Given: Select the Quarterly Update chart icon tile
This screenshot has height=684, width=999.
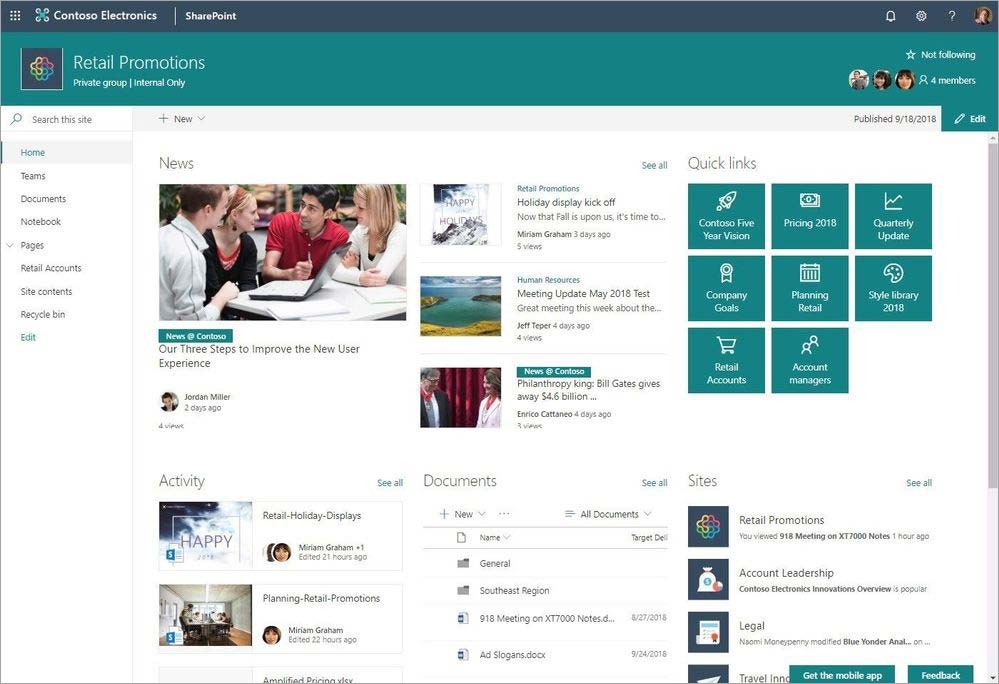Looking at the screenshot, I should [892, 215].
